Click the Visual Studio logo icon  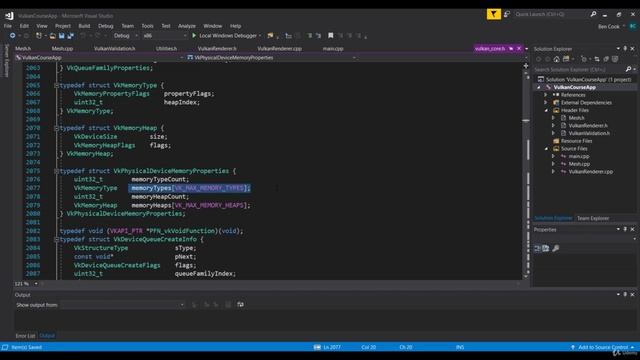coord(9,16)
